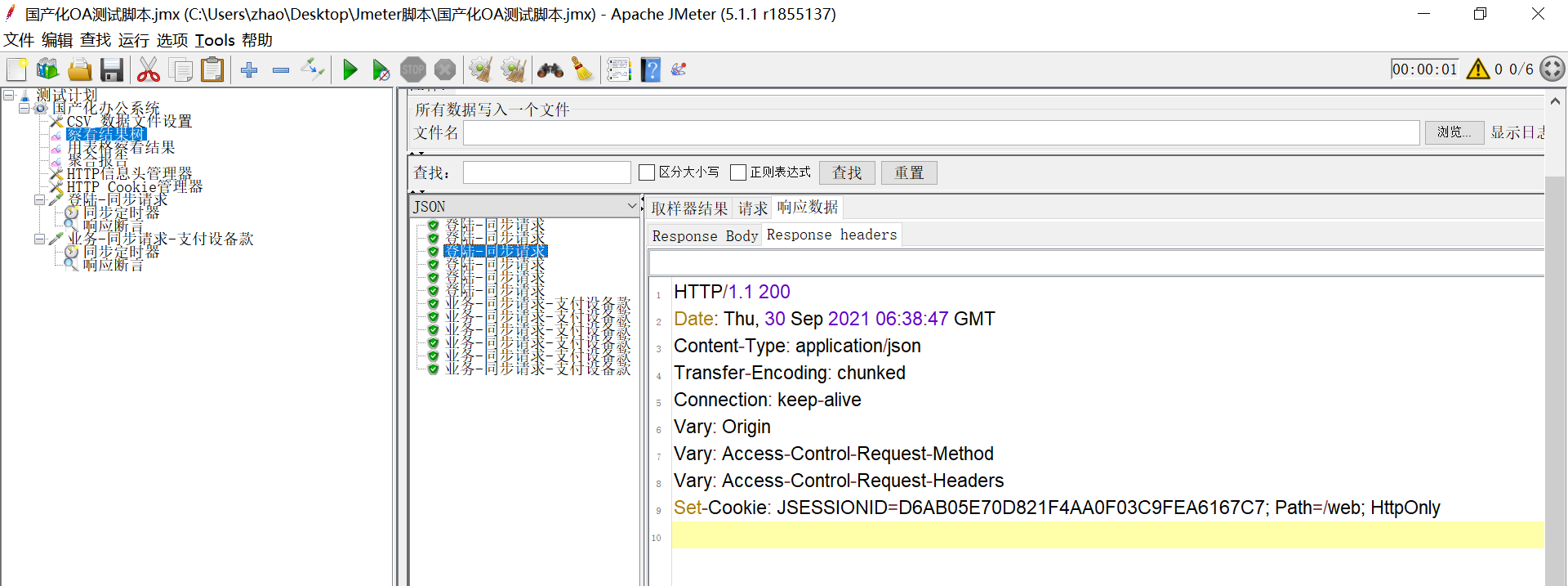Image resolution: width=1568 pixels, height=586 pixels.
Task: Click the 重置 reset button
Action: (909, 172)
